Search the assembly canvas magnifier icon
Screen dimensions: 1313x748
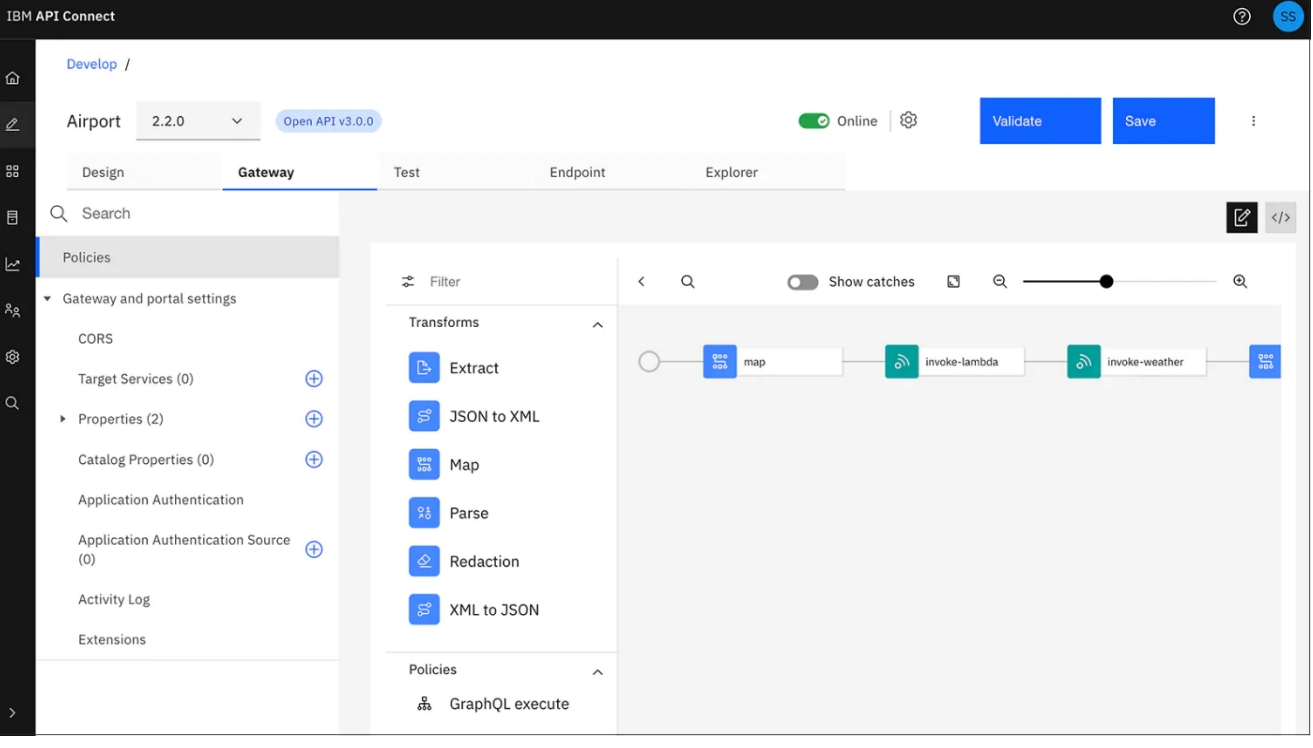click(688, 282)
